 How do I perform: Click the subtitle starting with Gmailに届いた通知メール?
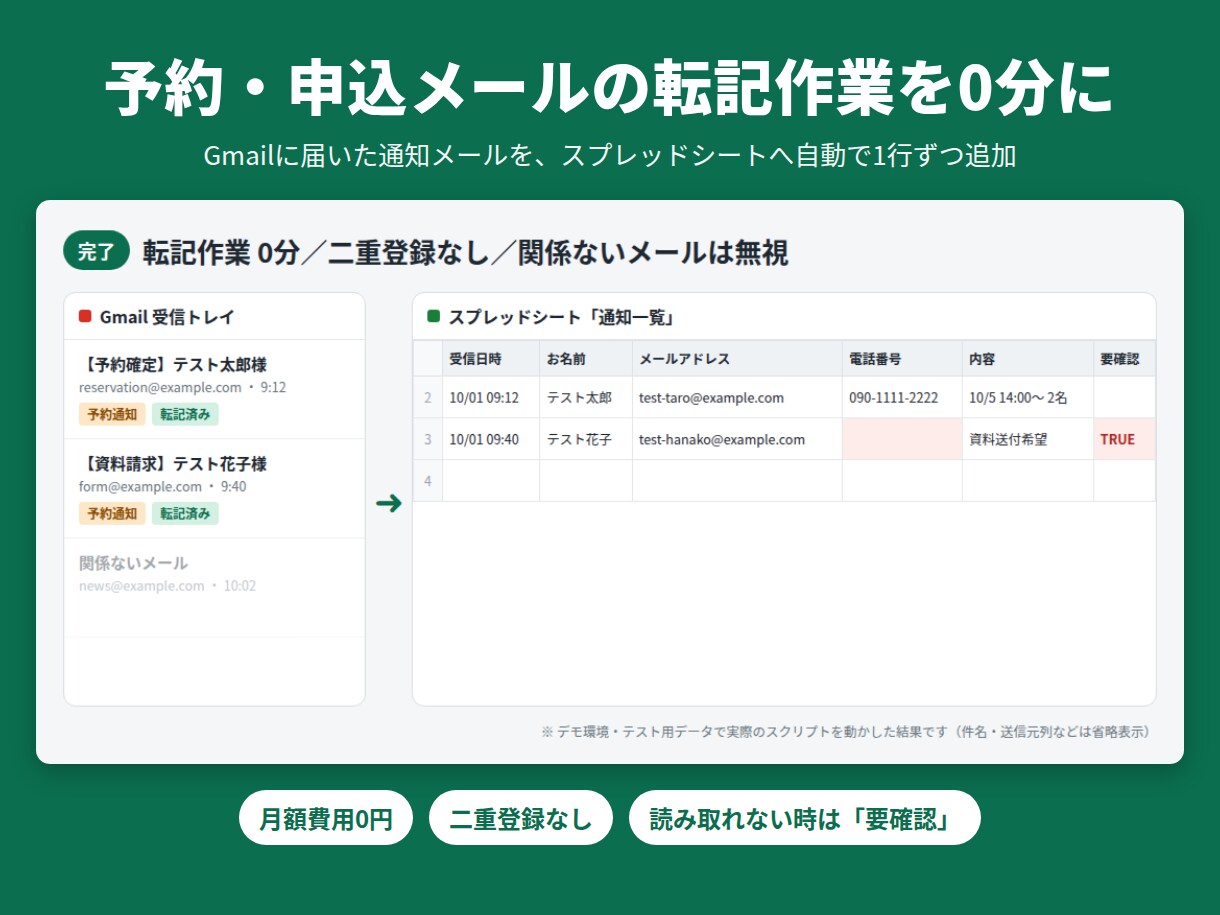pyautogui.click(x=610, y=156)
